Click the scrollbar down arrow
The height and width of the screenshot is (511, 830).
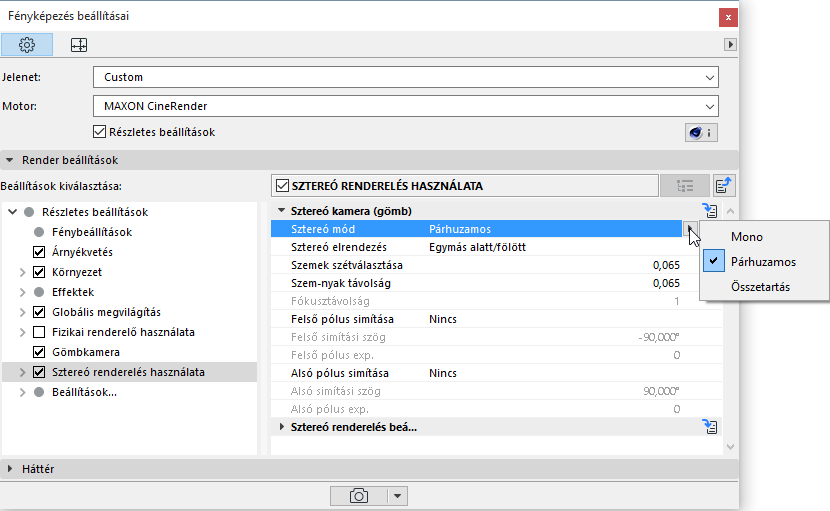pyautogui.click(x=730, y=447)
